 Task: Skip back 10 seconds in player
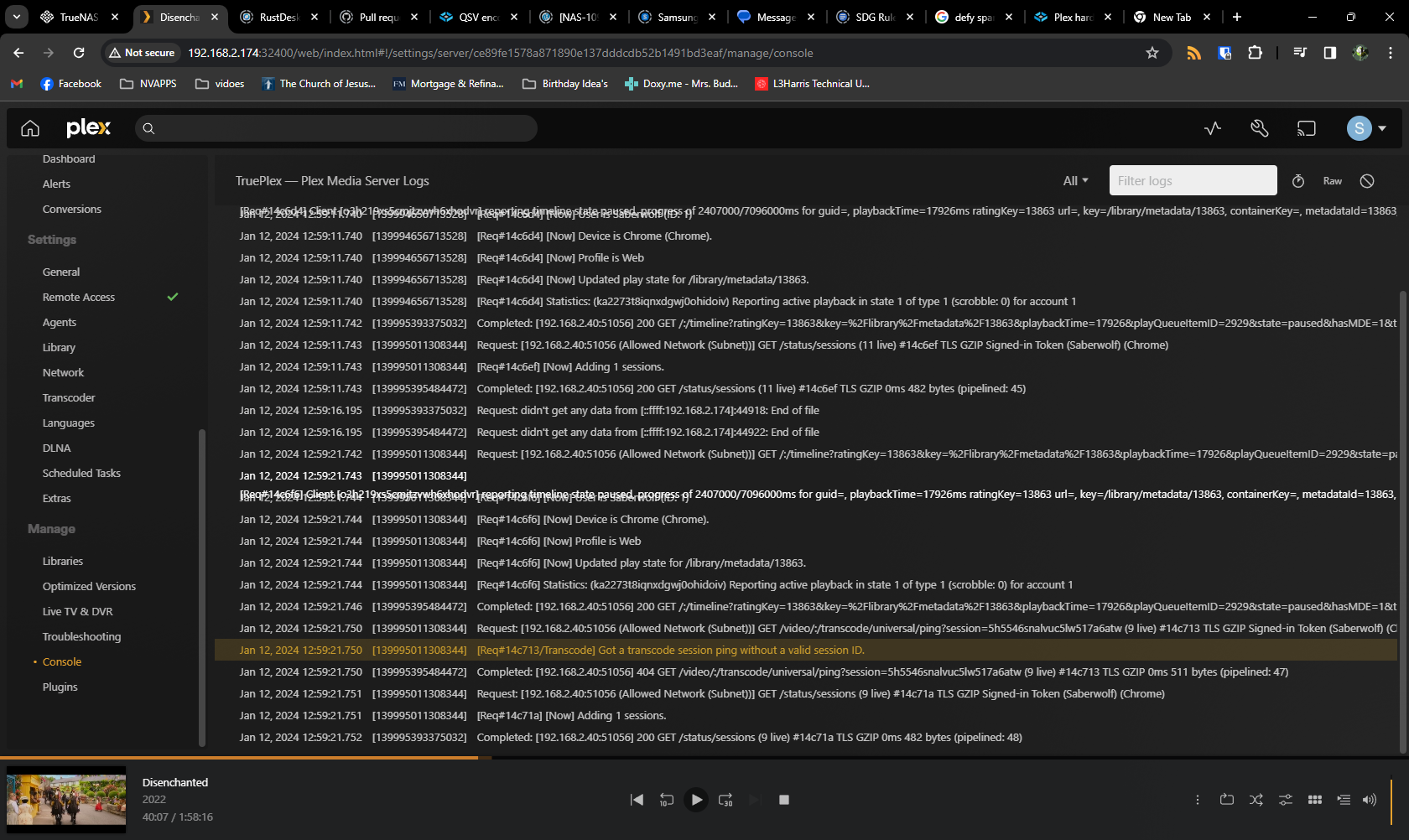tap(666, 800)
